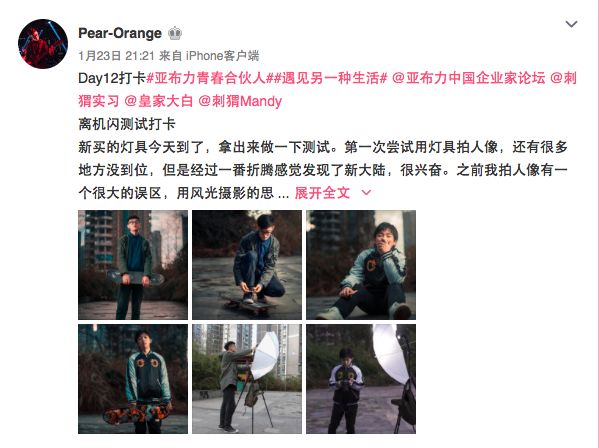Open the post options chevron menu
Image resolution: width=599 pixels, height=448 pixels.
tap(571, 24)
